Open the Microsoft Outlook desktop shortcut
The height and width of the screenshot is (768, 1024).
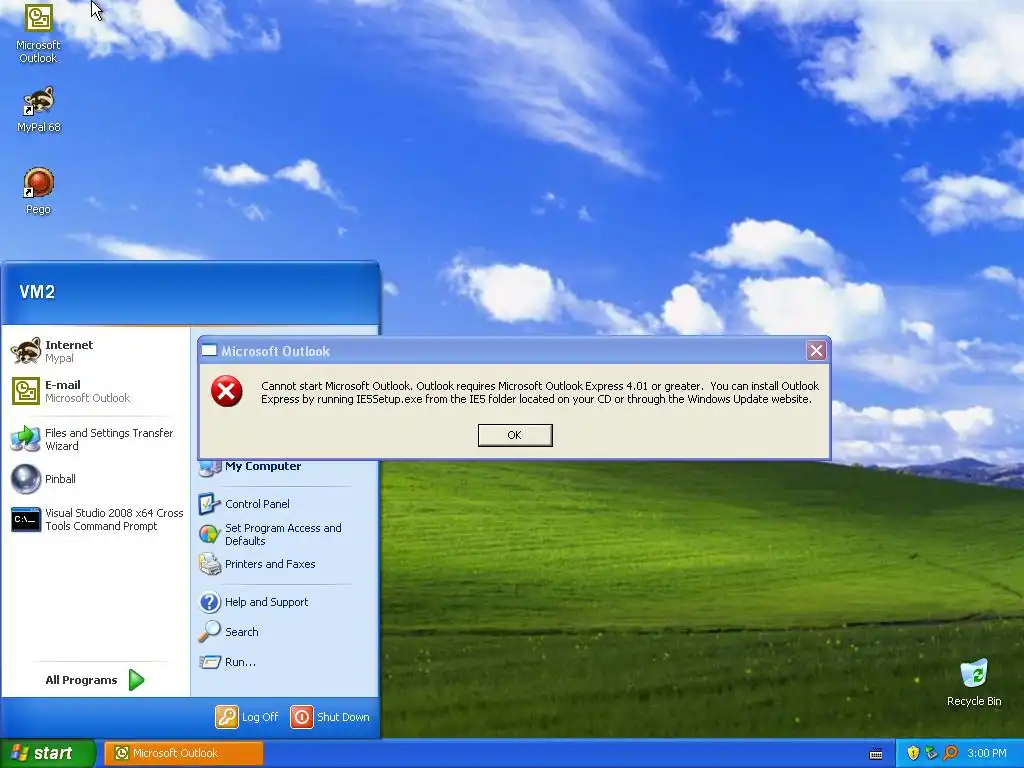38,33
